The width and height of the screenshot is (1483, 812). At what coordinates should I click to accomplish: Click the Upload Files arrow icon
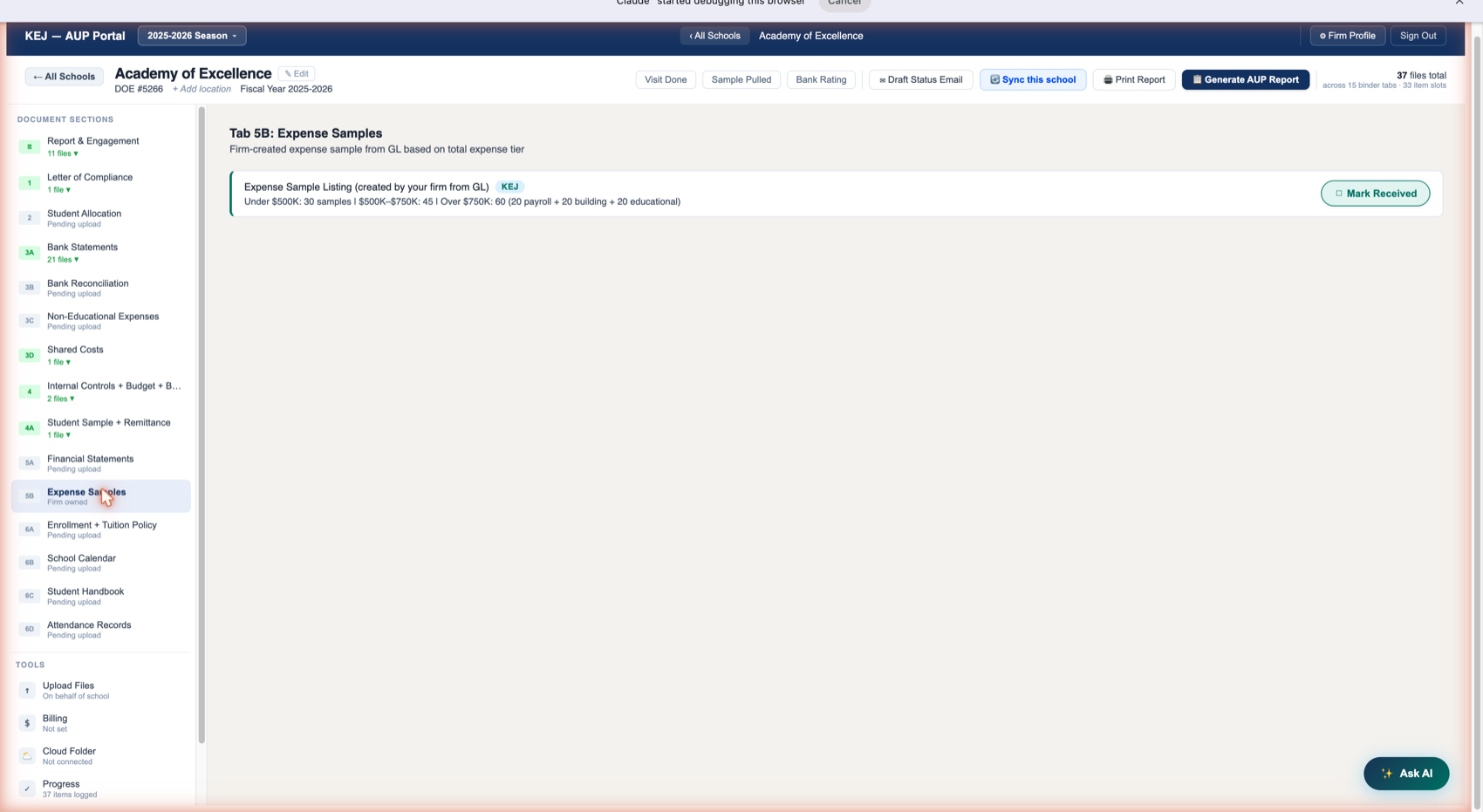click(x=27, y=690)
